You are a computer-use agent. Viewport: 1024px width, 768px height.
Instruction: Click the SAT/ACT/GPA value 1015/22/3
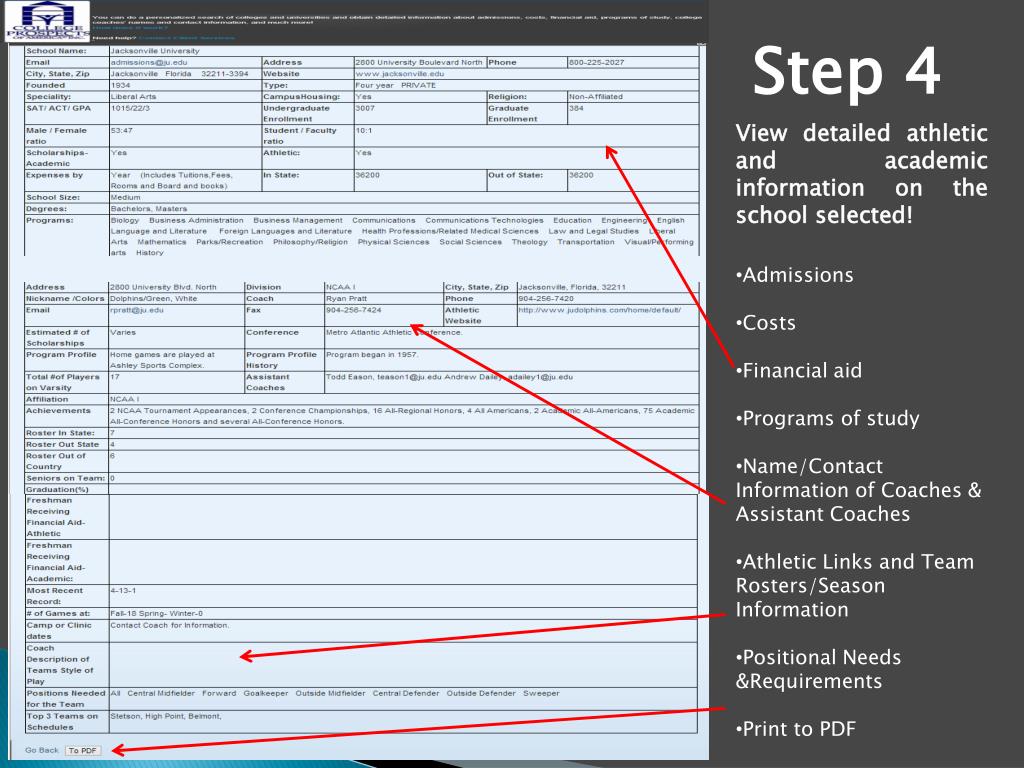tap(130, 108)
